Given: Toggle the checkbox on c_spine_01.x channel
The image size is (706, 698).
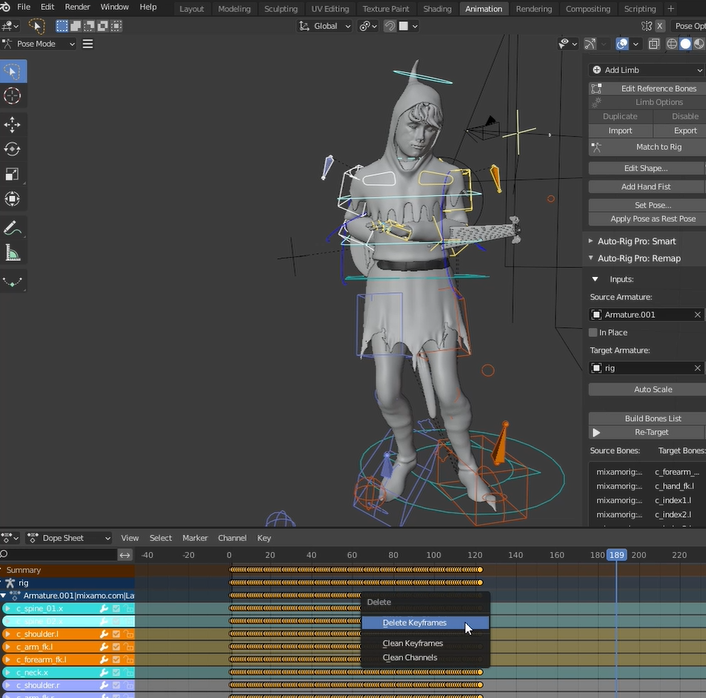Looking at the screenshot, I should (x=116, y=608).
